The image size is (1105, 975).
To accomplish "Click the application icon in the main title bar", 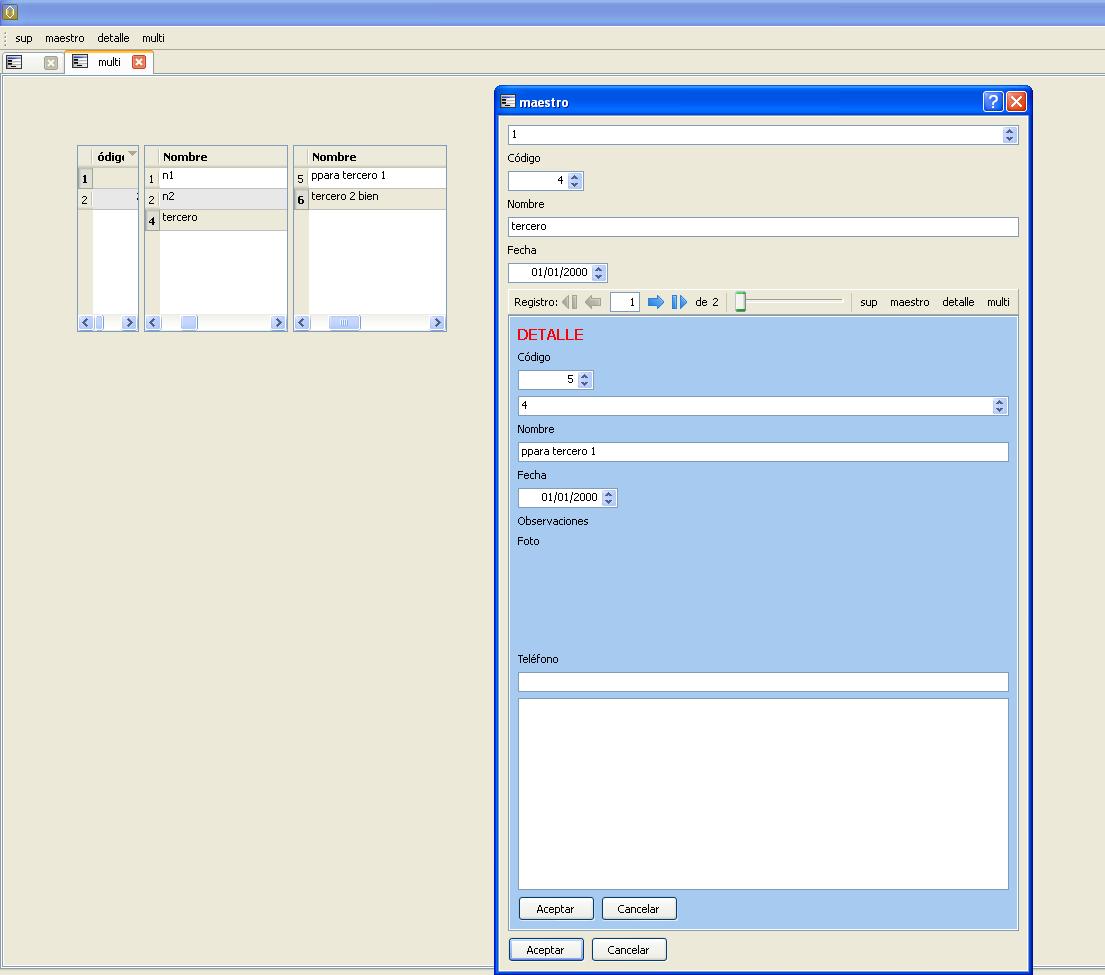I will [10, 11].
